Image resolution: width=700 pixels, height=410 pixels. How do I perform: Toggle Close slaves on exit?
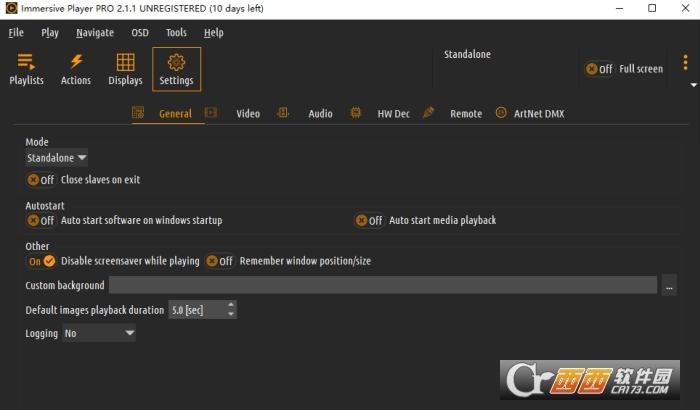pyautogui.click(x=41, y=180)
